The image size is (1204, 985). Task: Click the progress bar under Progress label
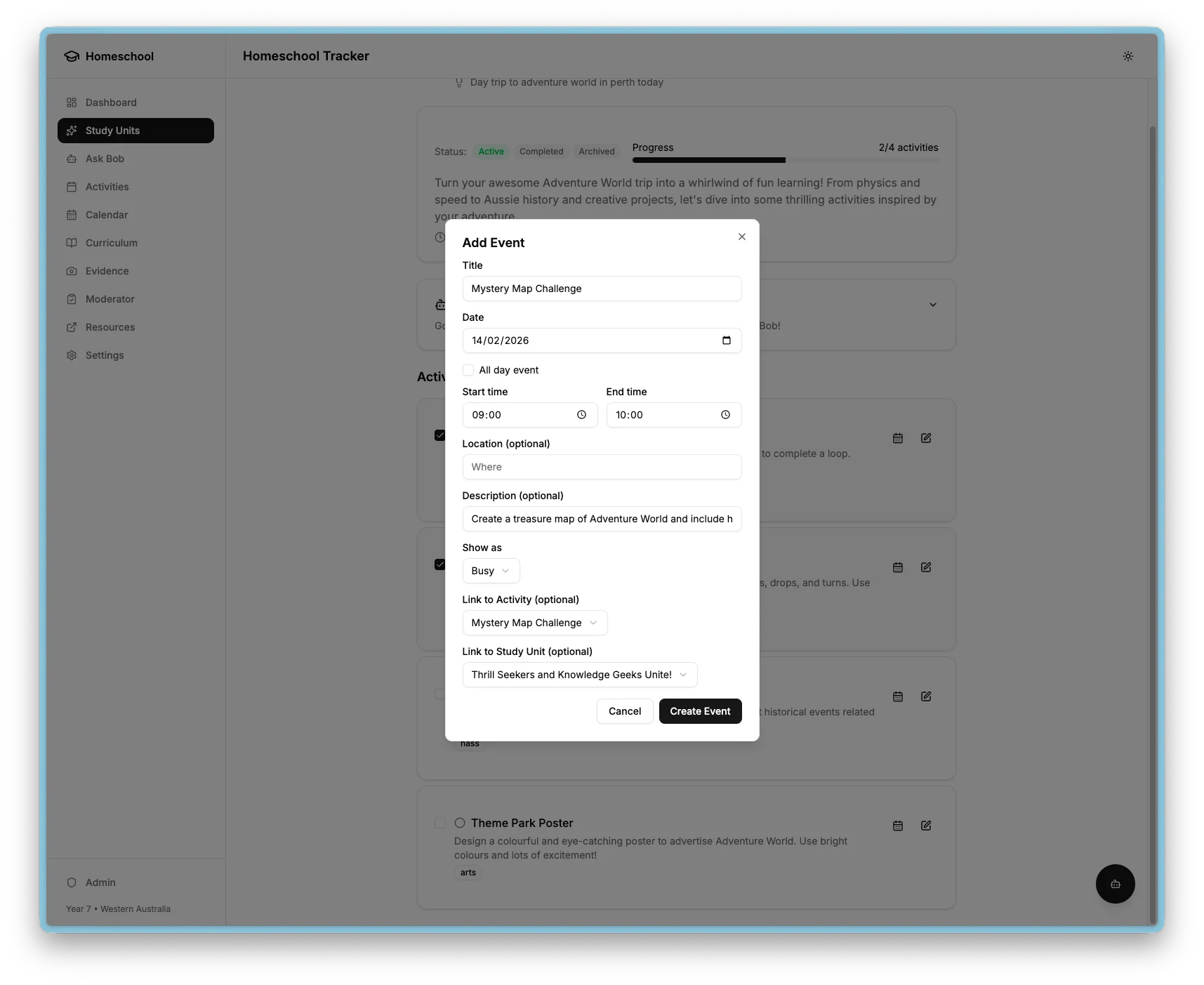pyautogui.click(x=785, y=160)
